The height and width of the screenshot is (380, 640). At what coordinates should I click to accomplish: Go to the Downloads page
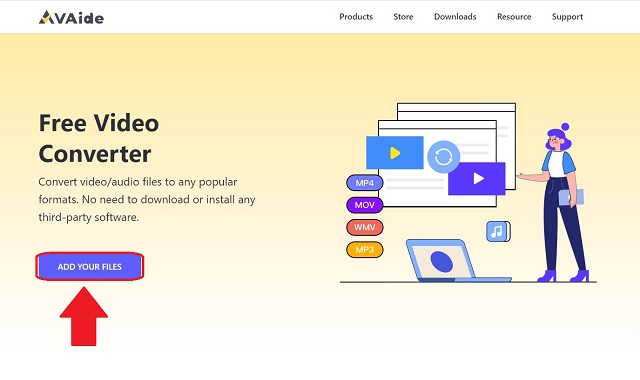(455, 17)
